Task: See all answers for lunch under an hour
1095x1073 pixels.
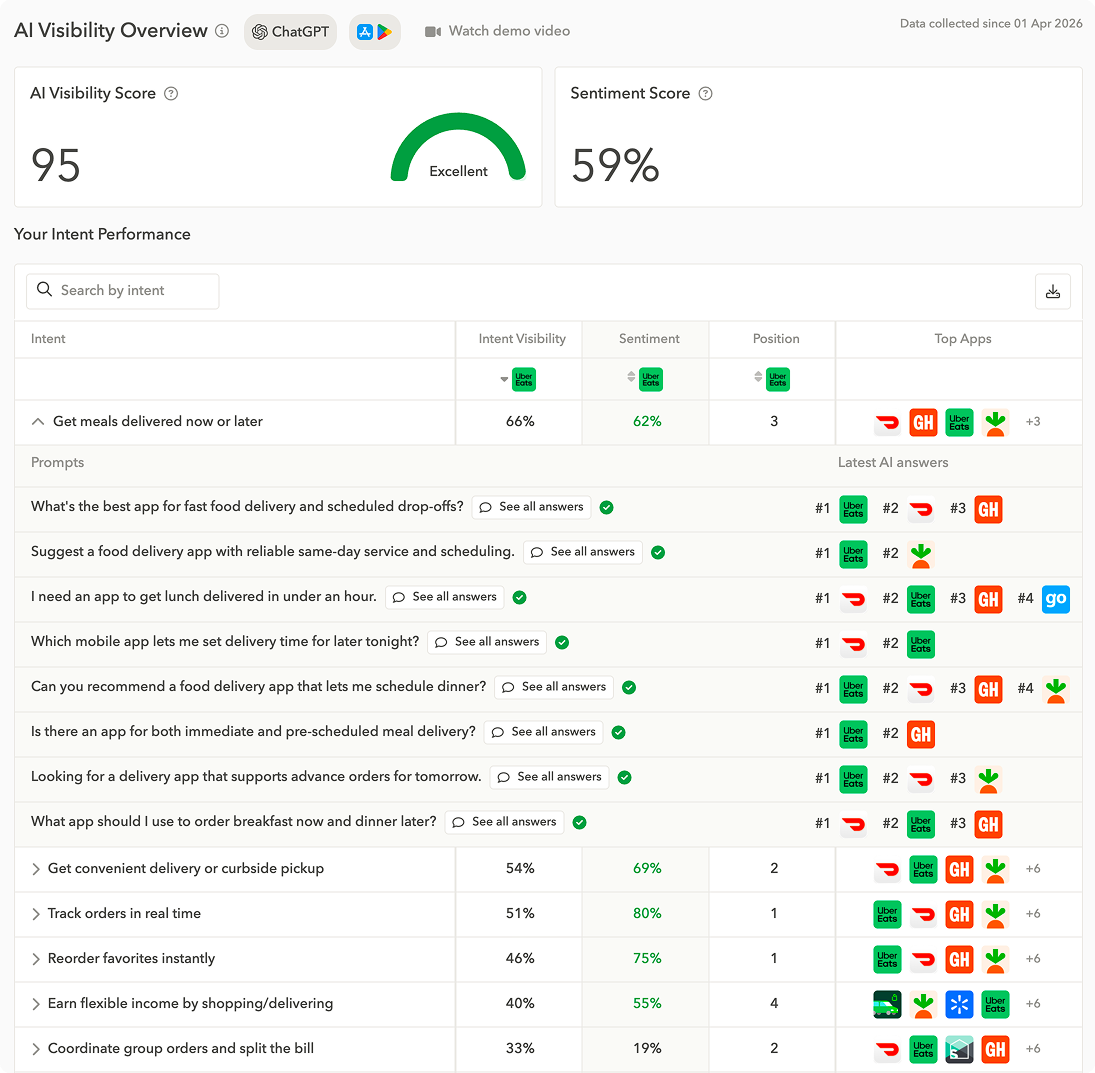Action: tap(445, 597)
